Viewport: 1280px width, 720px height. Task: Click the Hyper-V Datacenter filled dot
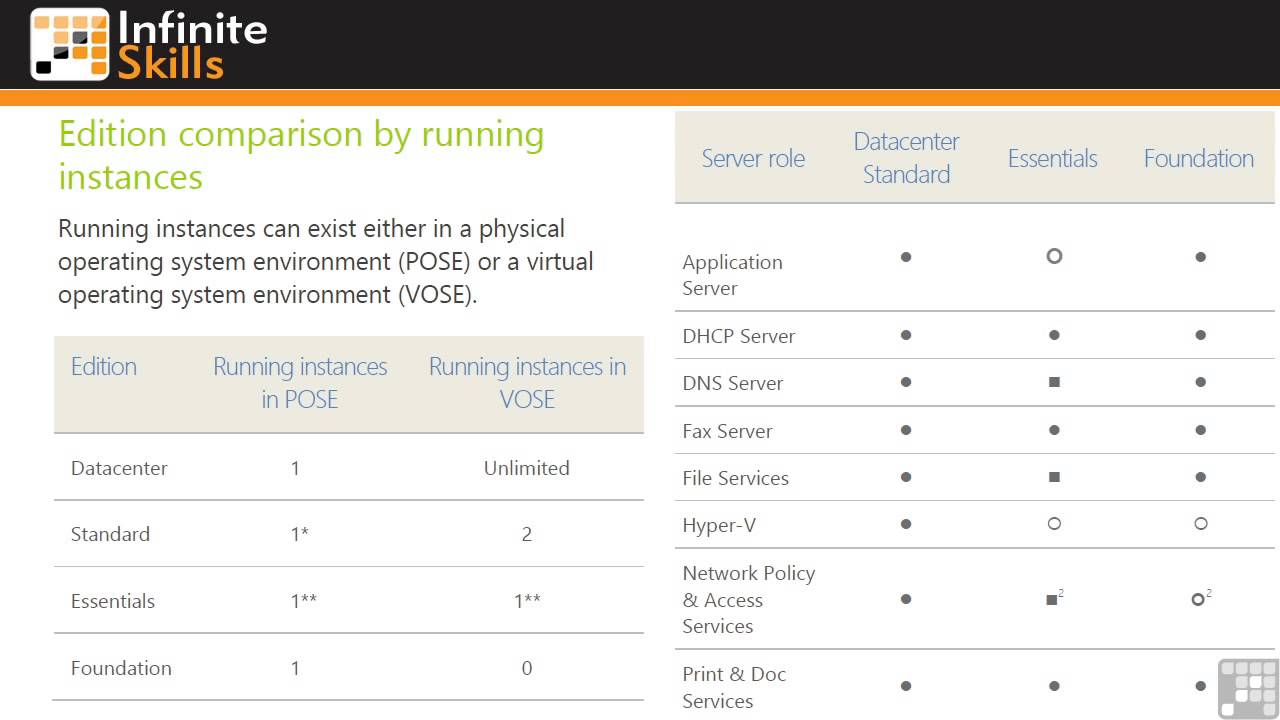tap(906, 523)
